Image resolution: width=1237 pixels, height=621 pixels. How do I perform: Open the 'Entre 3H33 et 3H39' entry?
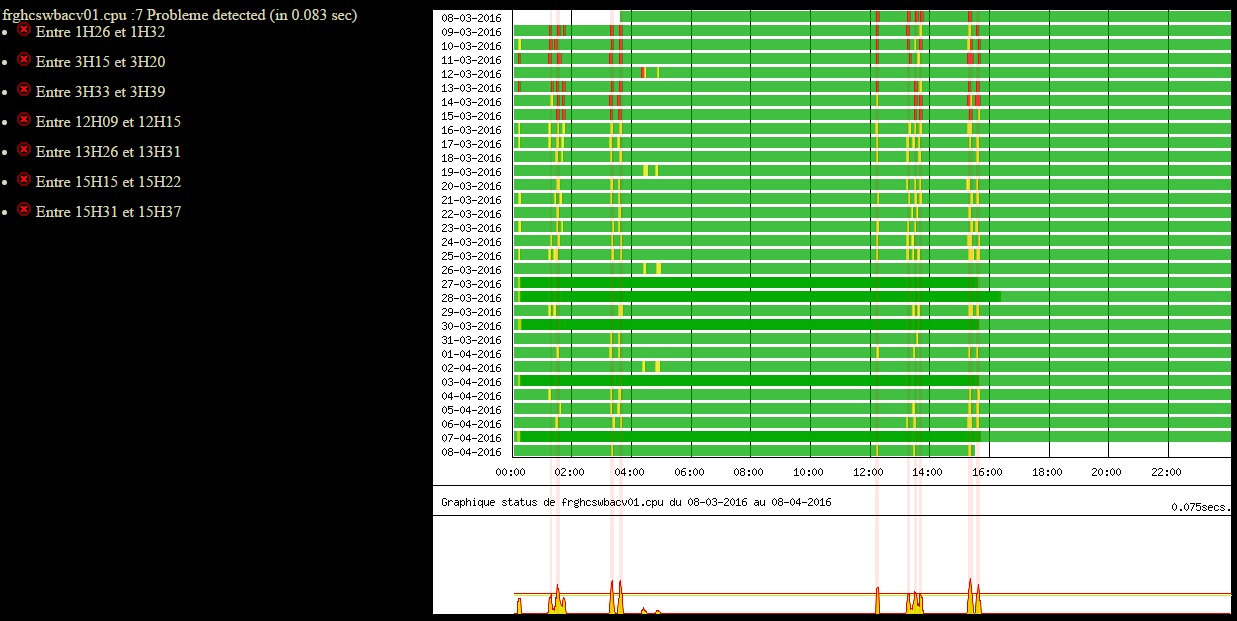pyautogui.click(x=100, y=92)
